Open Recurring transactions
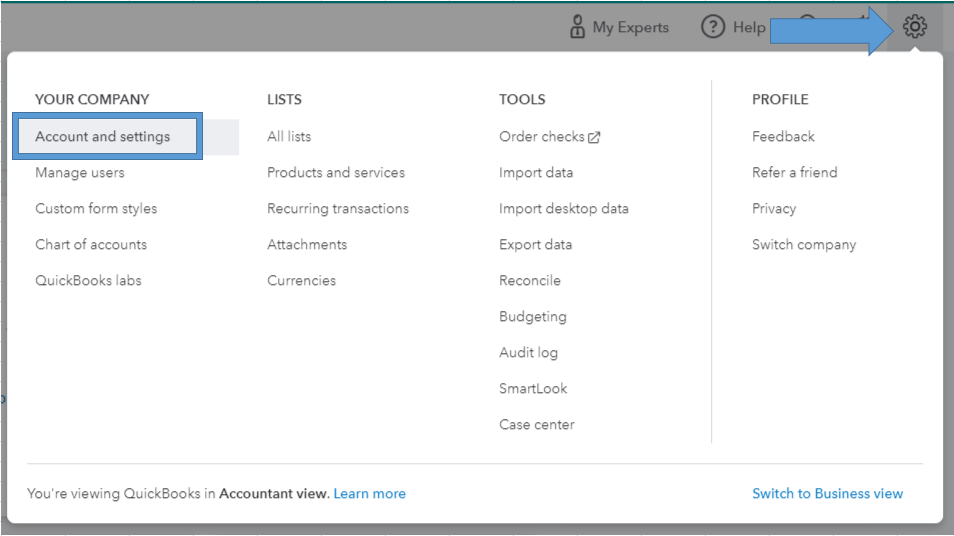Image resolution: width=954 pixels, height=536 pixels. coord(338,209)
